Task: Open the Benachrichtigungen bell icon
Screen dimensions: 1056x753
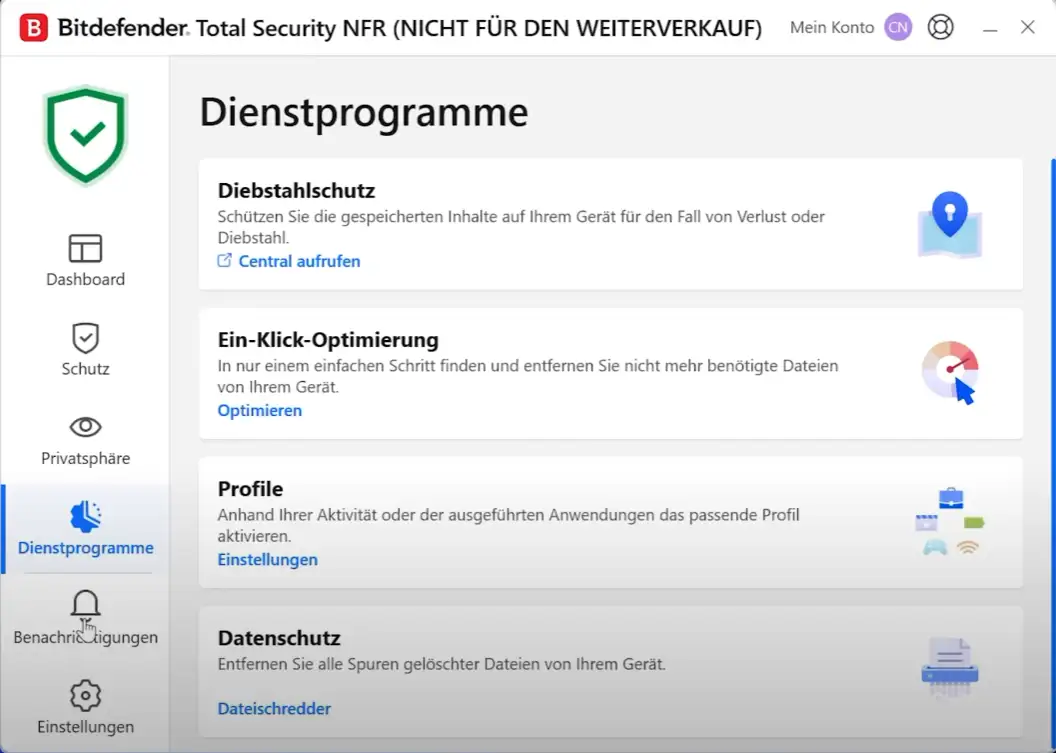Action: pyautogui.click(x=85, y=605)
